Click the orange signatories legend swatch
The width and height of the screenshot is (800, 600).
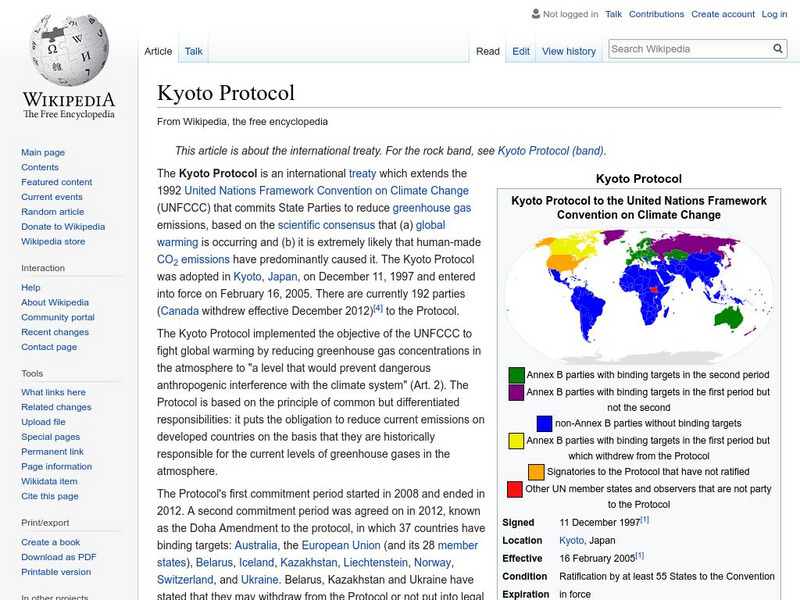point(536,472)
